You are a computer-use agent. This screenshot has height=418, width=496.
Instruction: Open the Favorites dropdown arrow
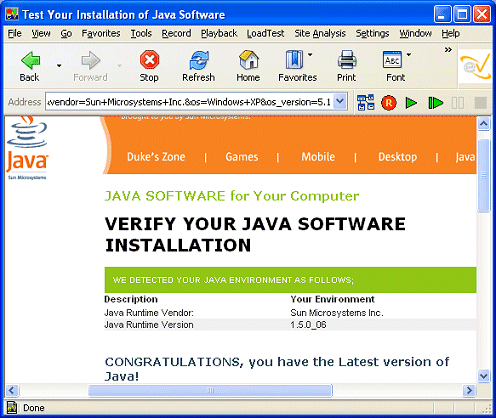[x=310, y=55]
